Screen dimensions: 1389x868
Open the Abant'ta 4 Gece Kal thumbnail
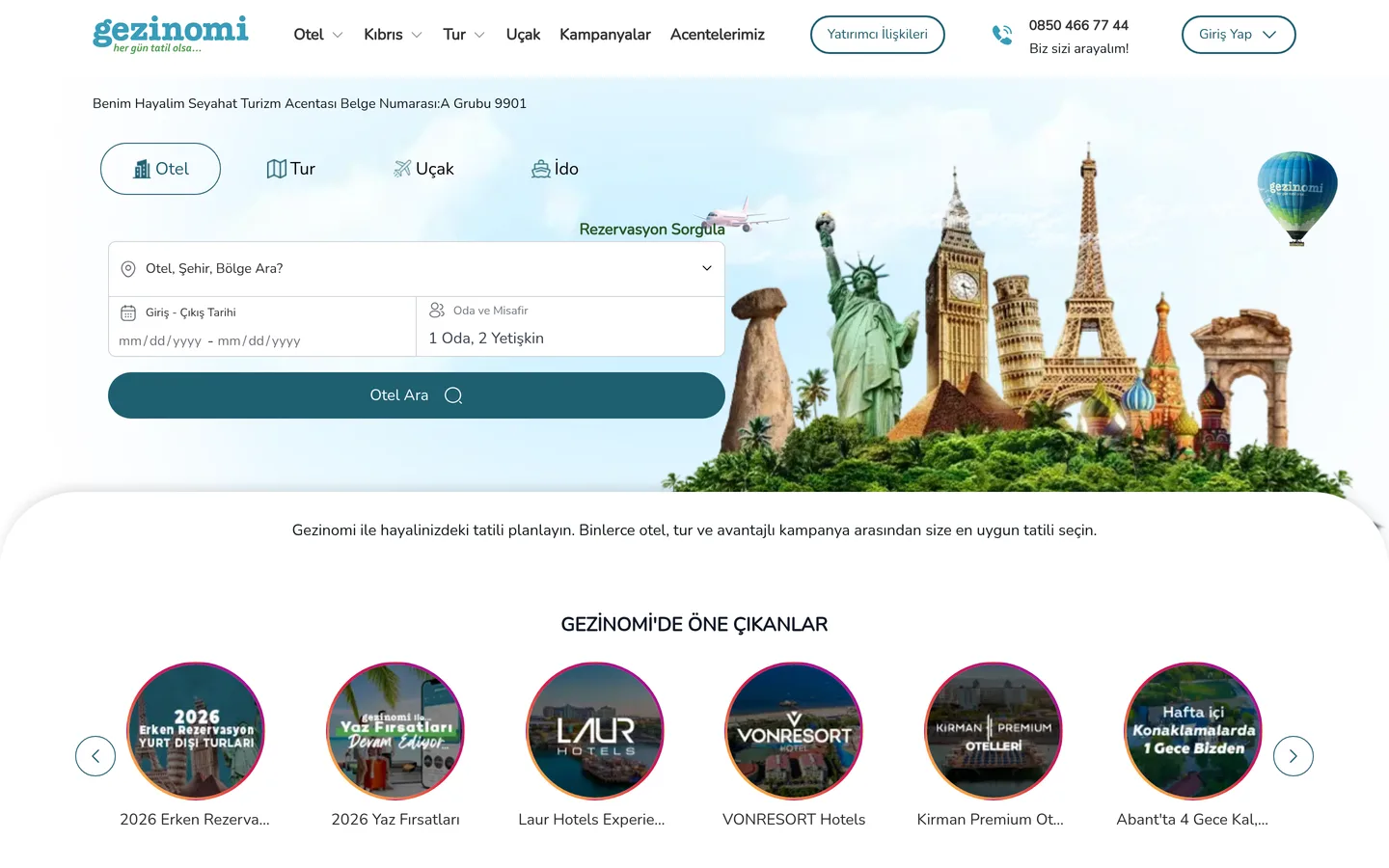1193,731
